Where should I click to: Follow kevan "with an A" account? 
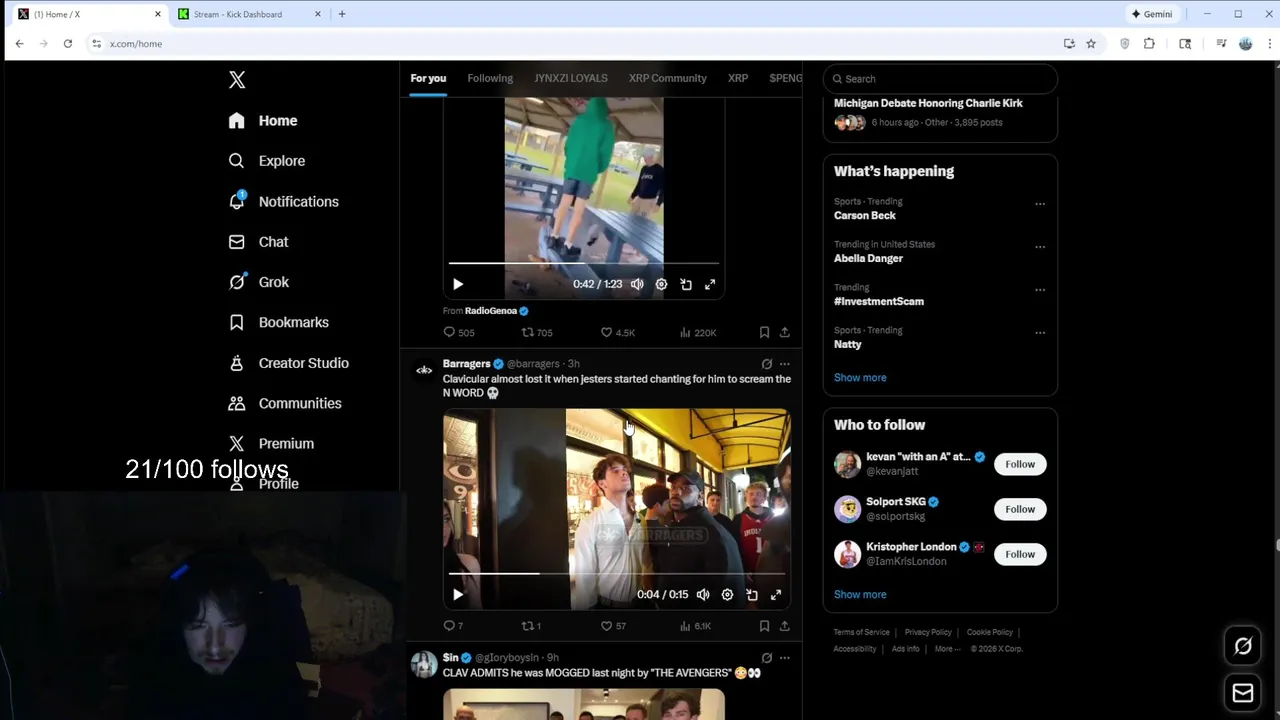[1020, 464]
